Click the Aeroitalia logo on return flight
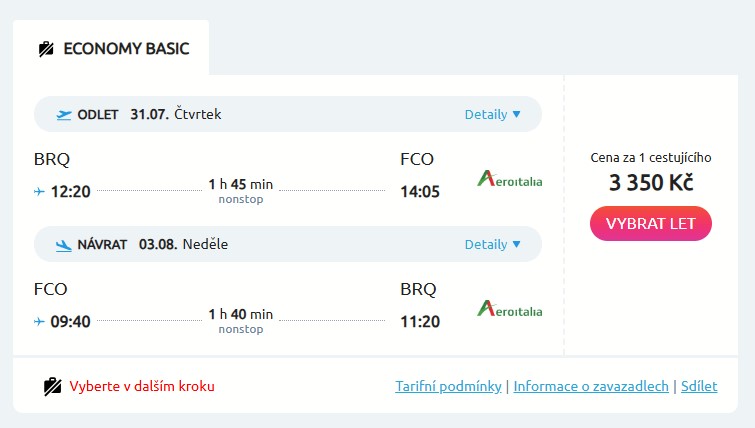Viewport: 755px width, 428px height. 510,310
